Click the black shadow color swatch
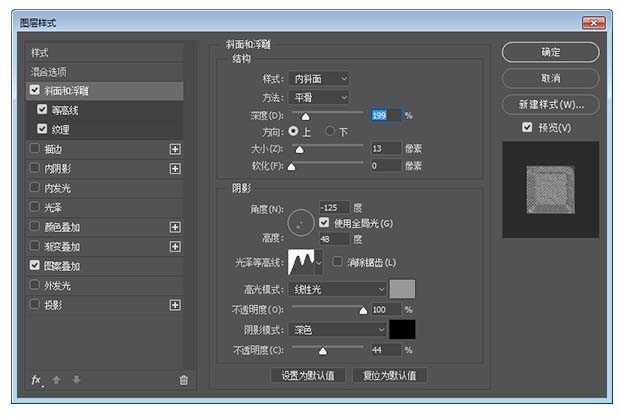620x419 pixels. [x=402, y=329]
